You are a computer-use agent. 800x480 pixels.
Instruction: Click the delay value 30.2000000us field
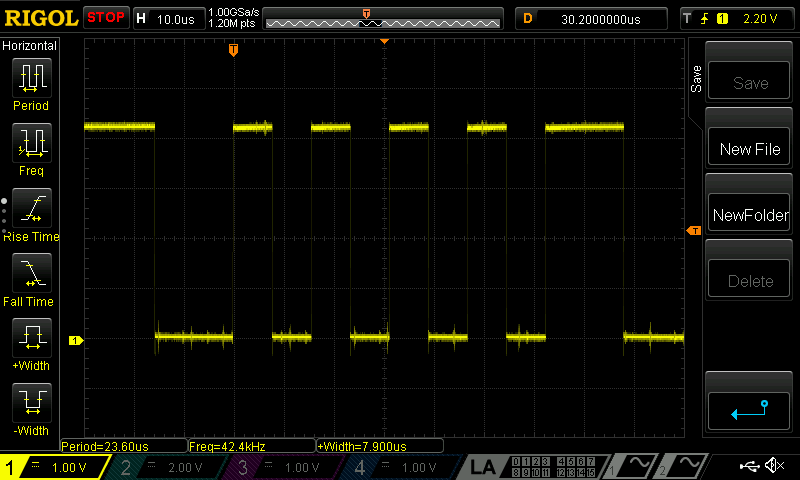tap(592, 18)
